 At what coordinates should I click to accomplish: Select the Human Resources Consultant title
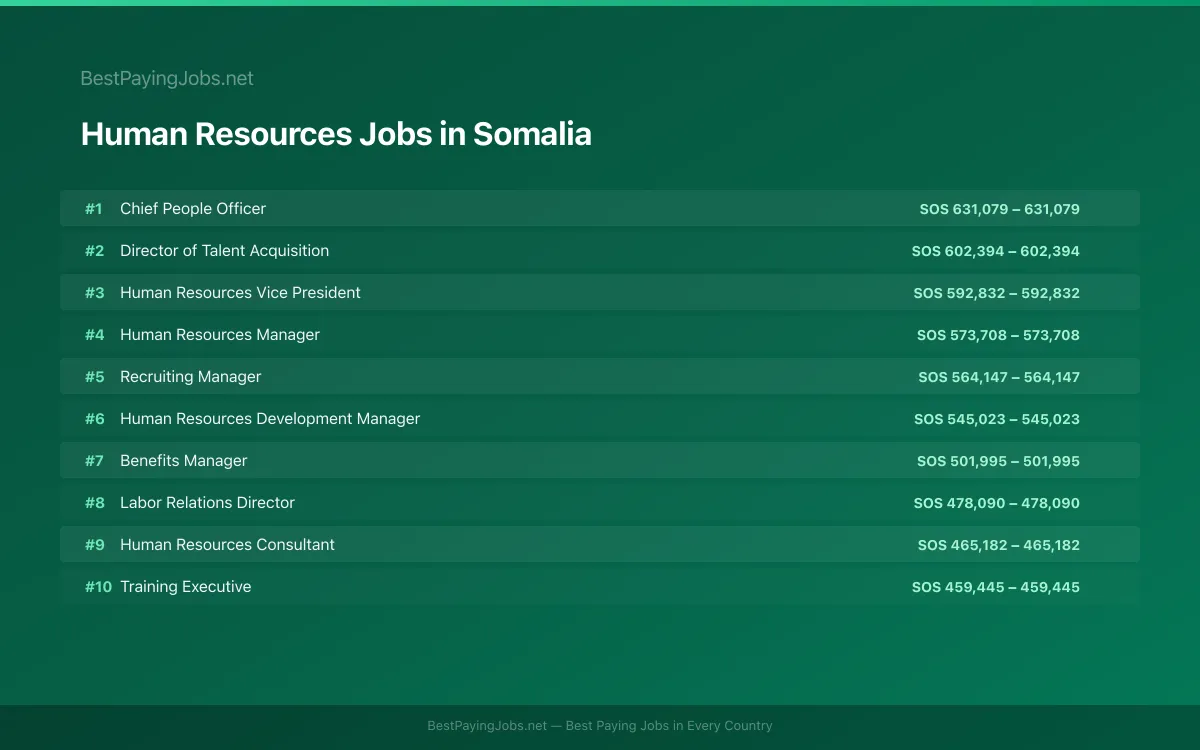[x=227, y=544]
